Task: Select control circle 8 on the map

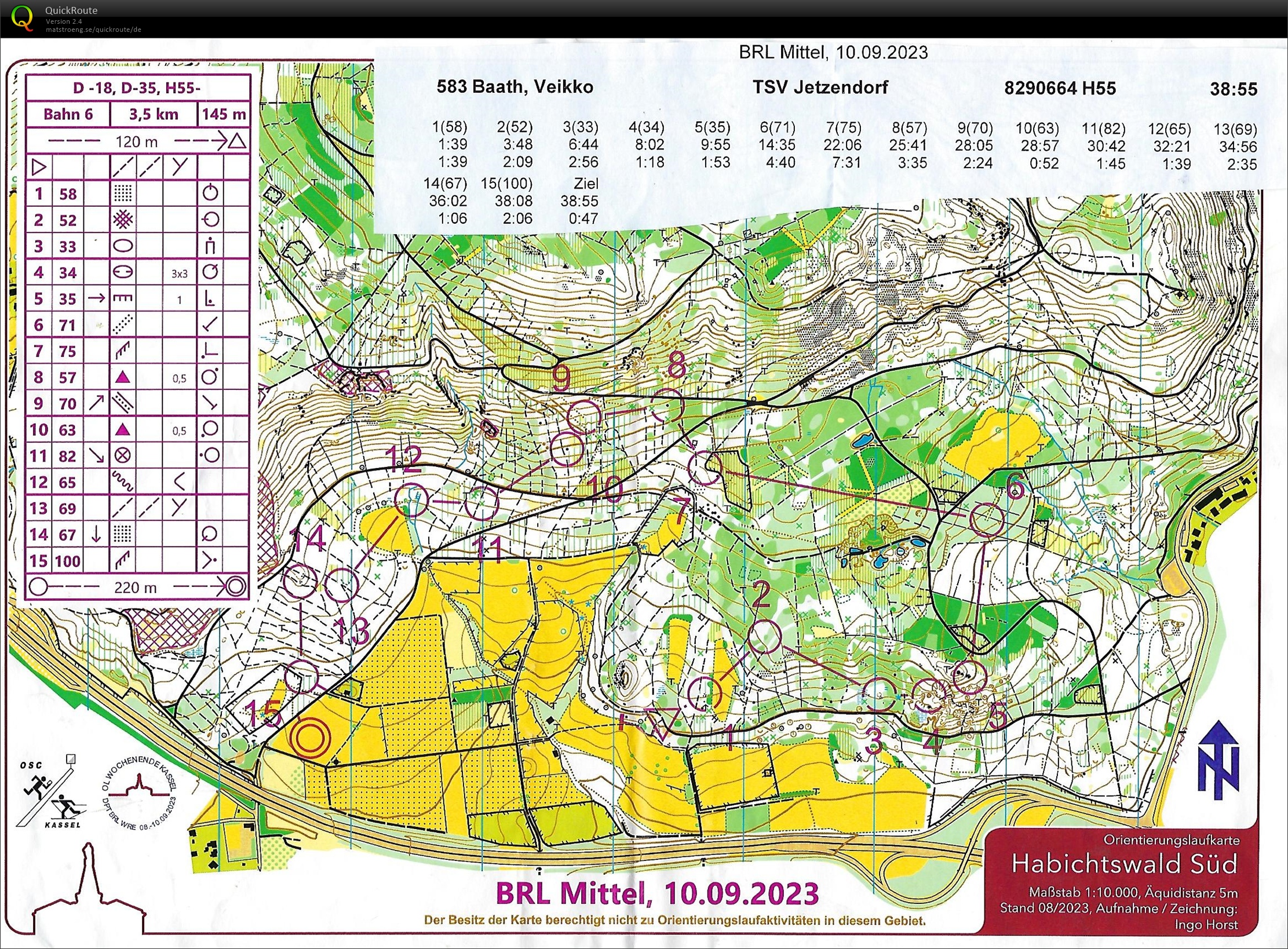Action: coord(667,406)
